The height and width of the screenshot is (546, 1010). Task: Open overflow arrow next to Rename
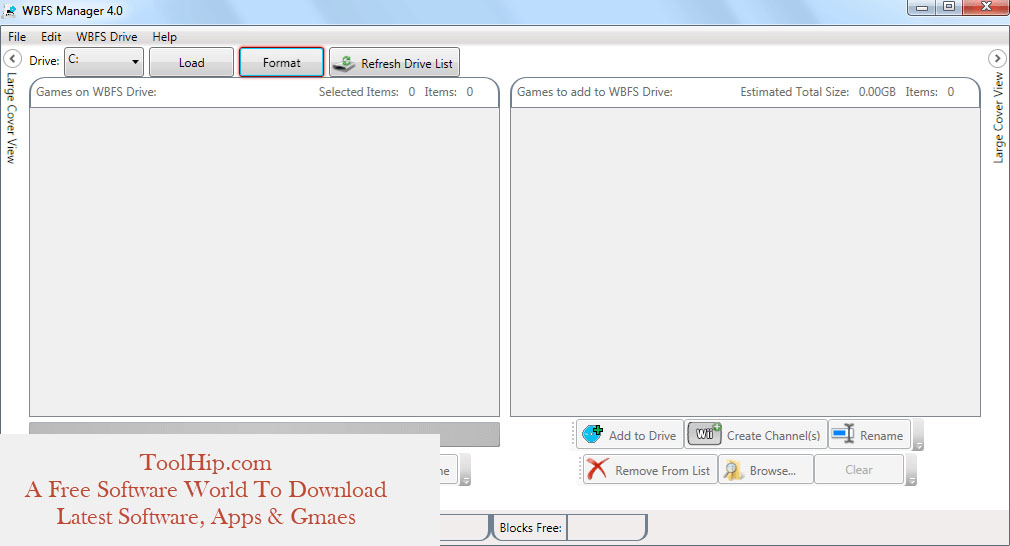(919, 435)
